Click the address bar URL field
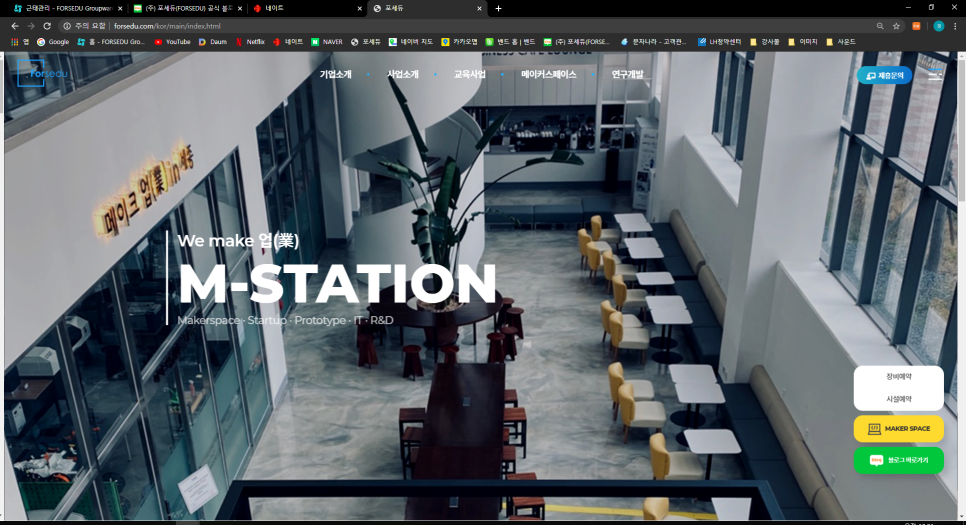The height and width of the screenshot is (525, 966). (468, 26)
